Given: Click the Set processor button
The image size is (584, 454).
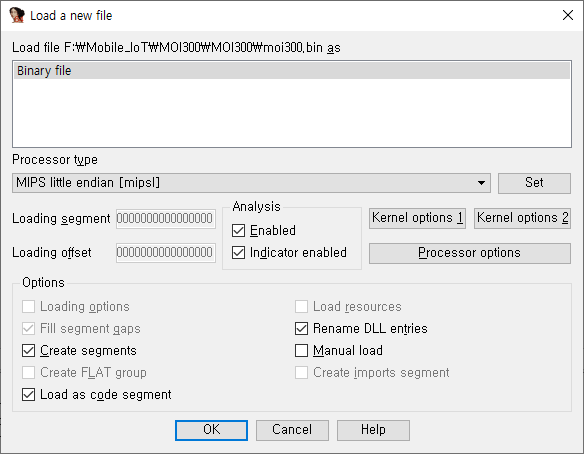Looking at the screenshot, I should click(534, 183).
